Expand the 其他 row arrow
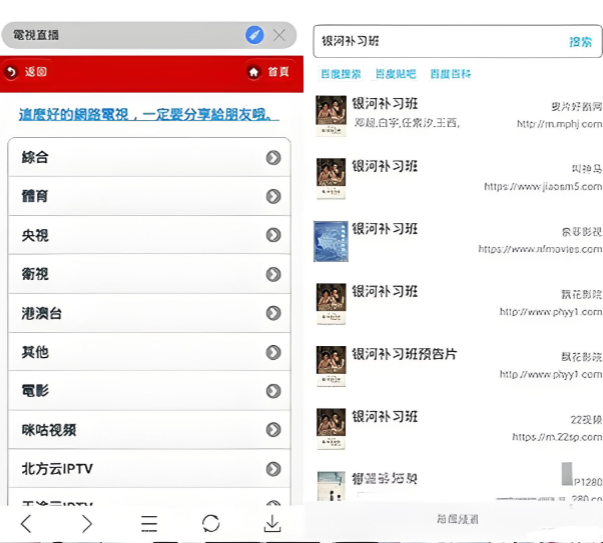The image size is (603, 543). tap(273, 352)
